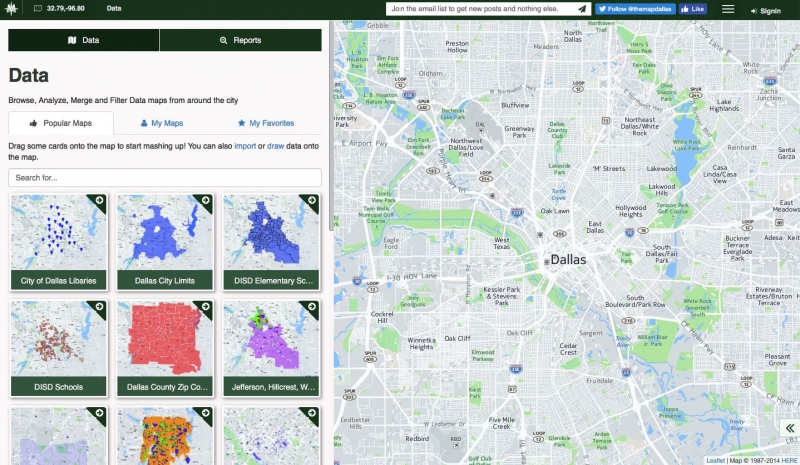Add DISD Schools card via arrow icon
800x465 pixels.
pos(99,306)
